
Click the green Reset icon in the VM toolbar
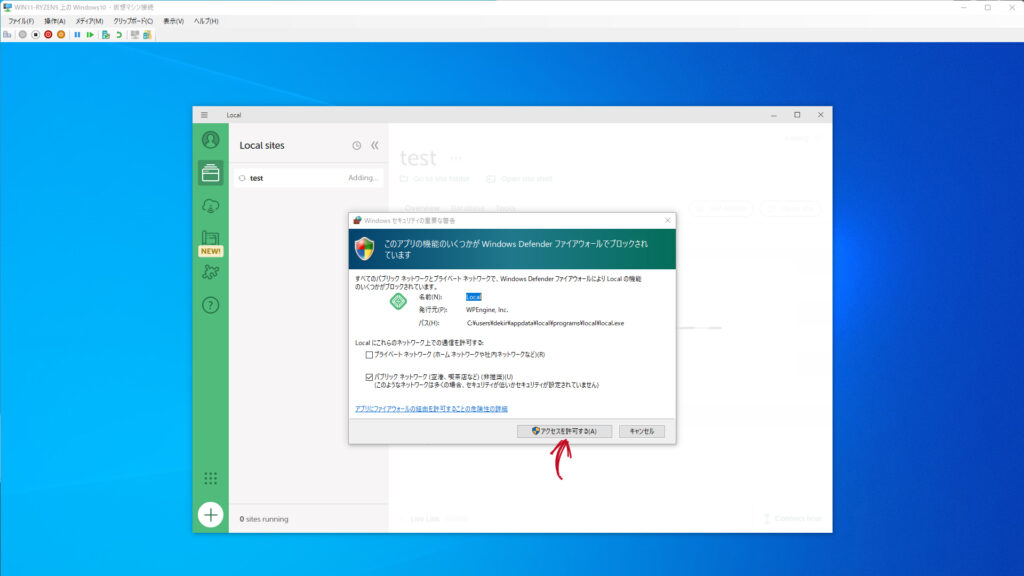point(90,35)
